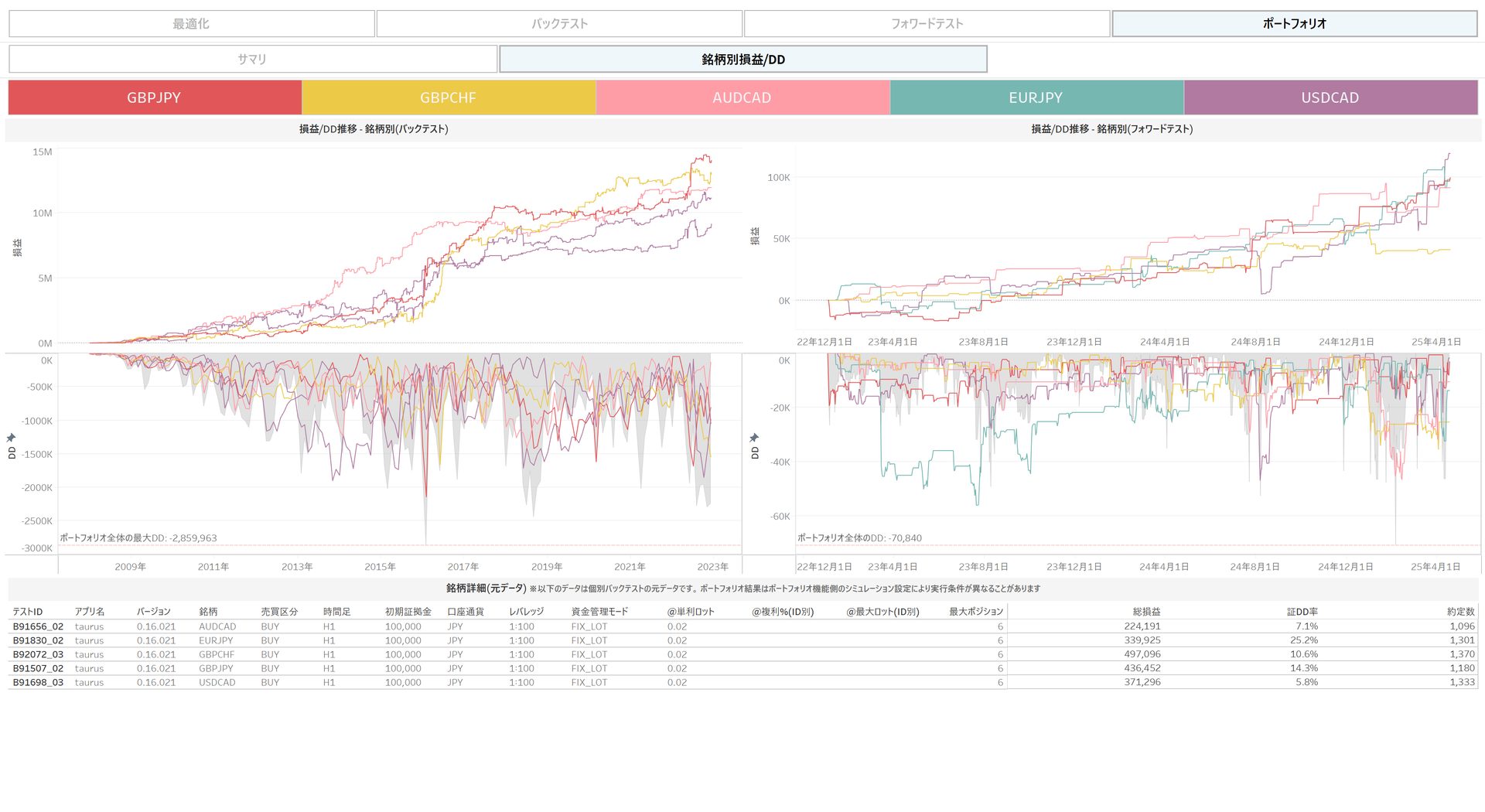
Task: Select the B92072_03 GBPCHF row
Action: point(38,655)
